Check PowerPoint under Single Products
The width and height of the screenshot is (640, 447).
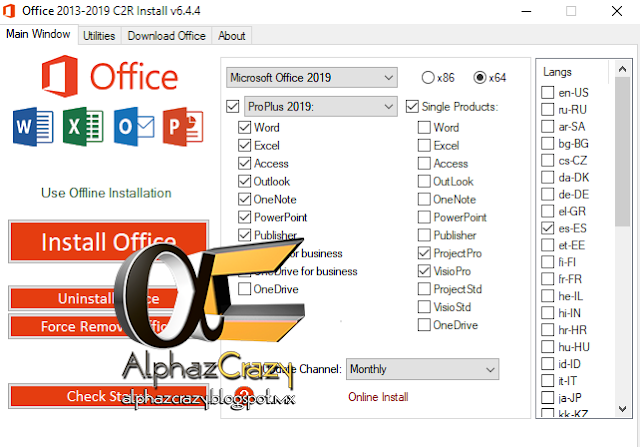tap(424, 217)
